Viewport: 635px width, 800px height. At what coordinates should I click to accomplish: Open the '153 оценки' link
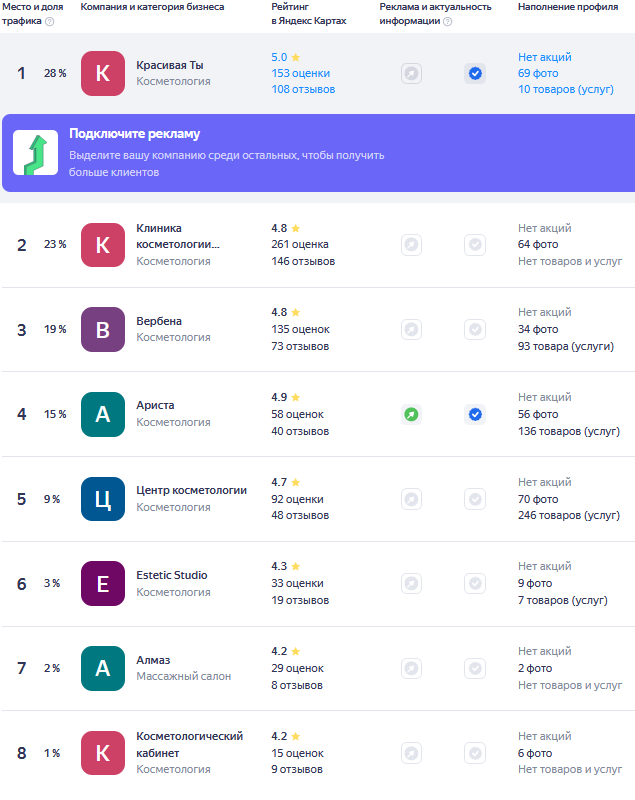tap(300, 73)
